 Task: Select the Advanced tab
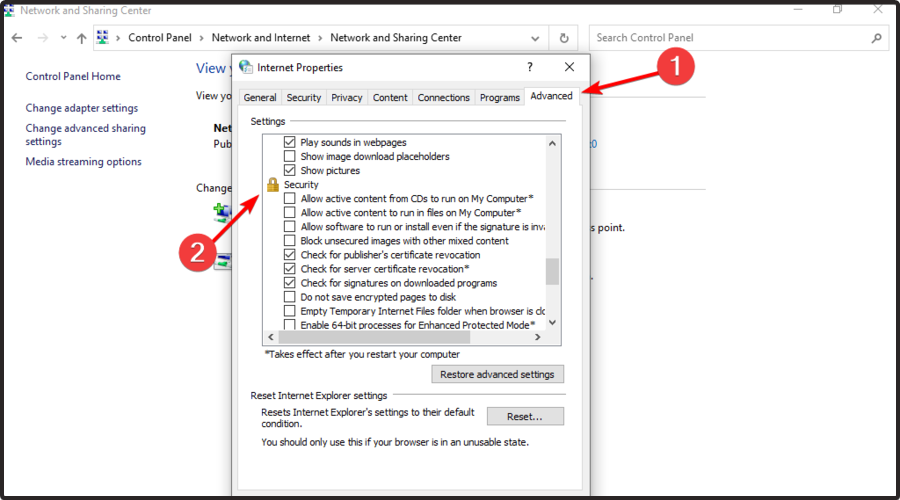pos(552,96)
